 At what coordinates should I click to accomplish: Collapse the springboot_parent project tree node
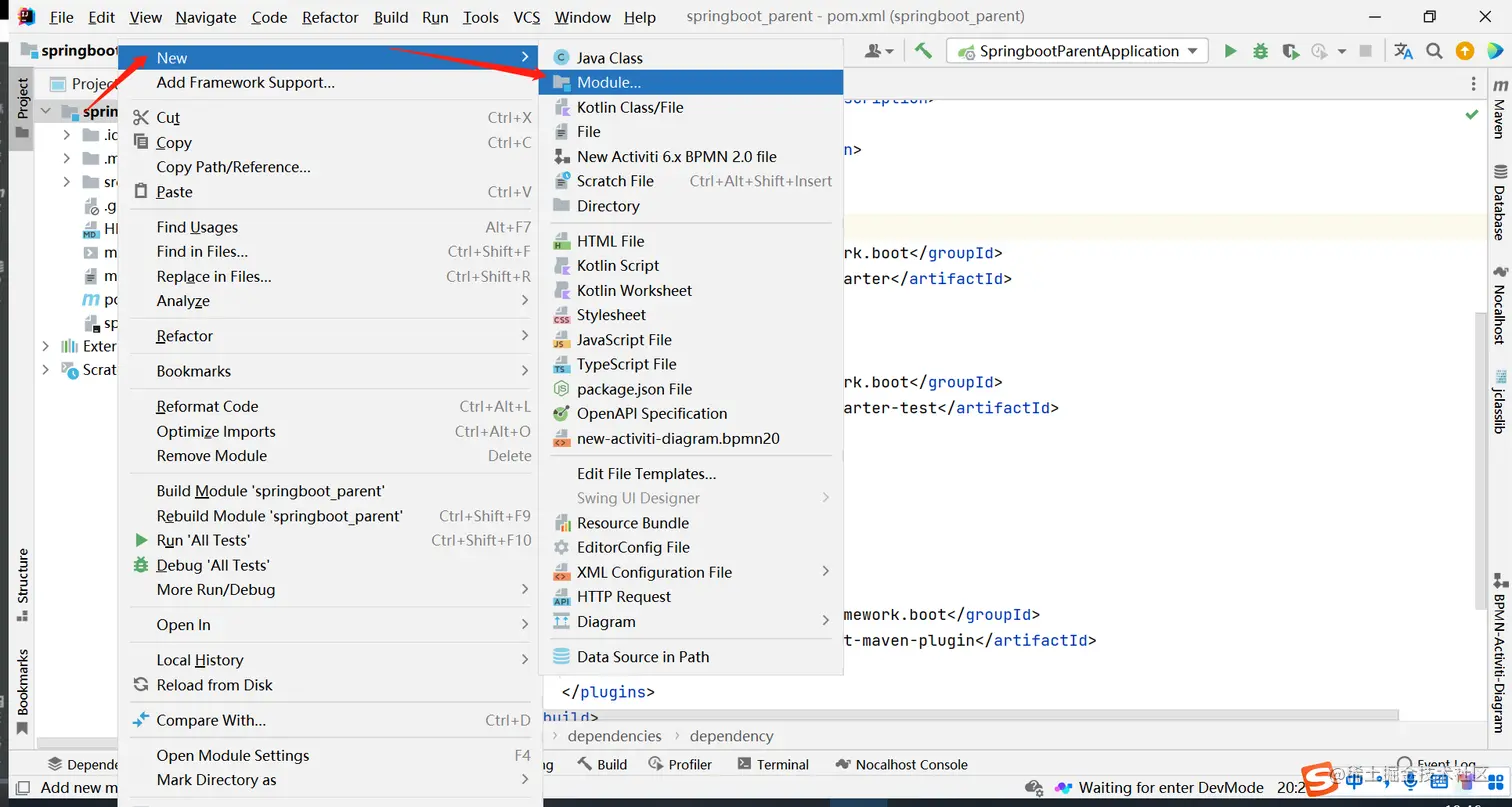pyautogui.click(x=46, y=111)
